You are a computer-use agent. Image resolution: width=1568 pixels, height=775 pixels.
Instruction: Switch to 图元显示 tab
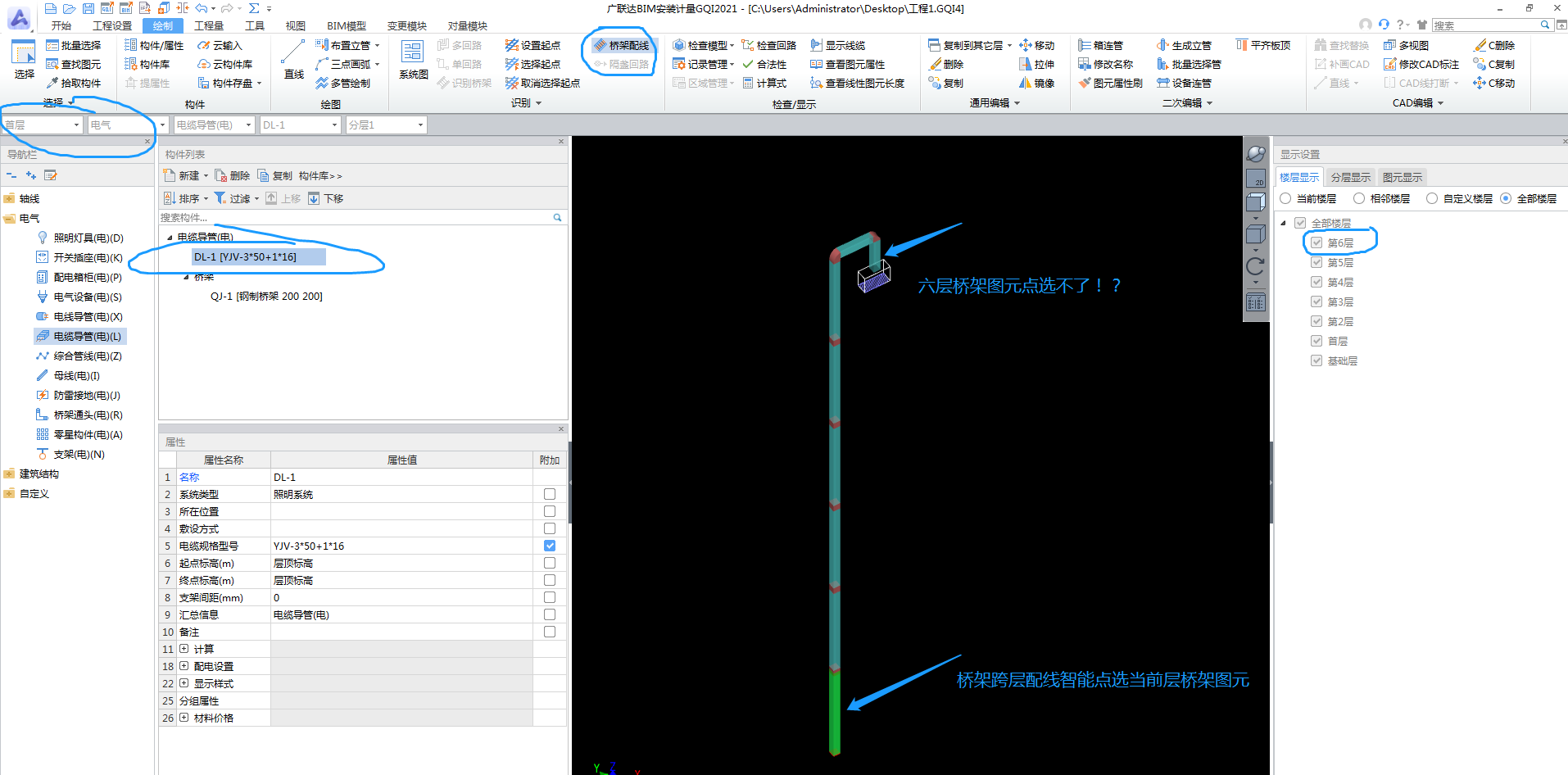click(x=1403, y=177)
